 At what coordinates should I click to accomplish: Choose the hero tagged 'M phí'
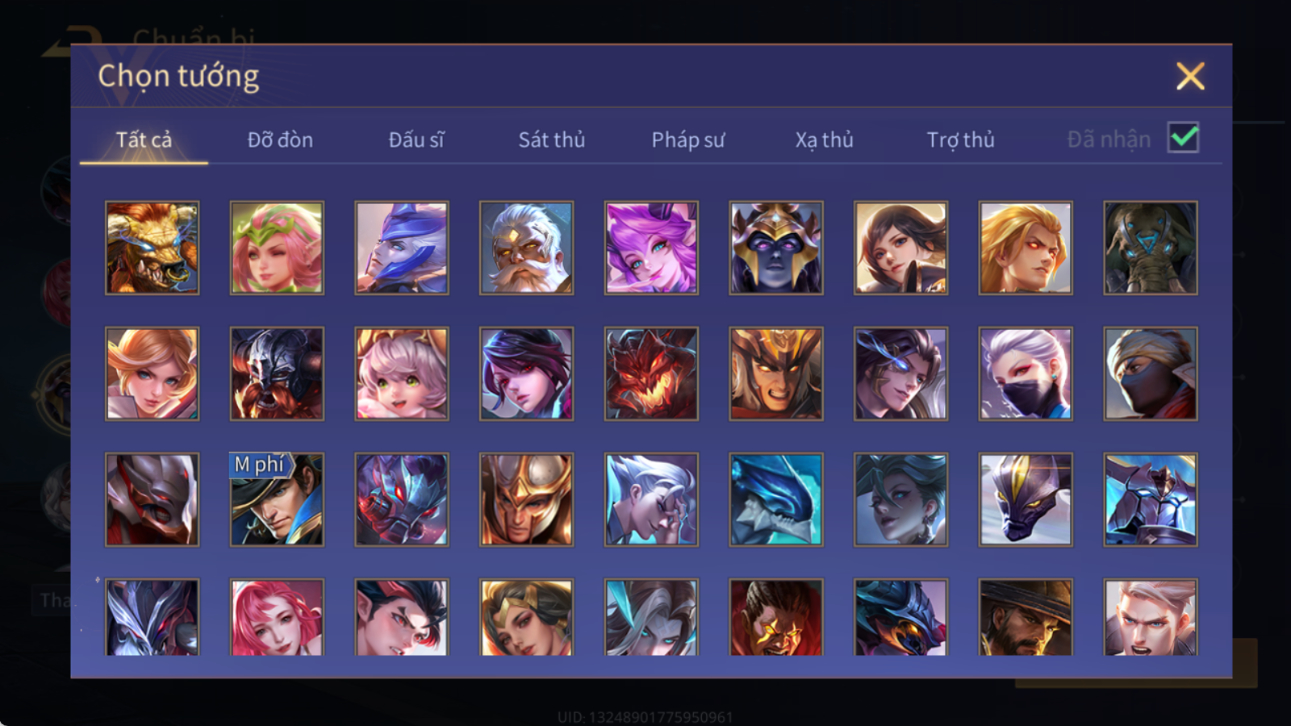[277, 500]
